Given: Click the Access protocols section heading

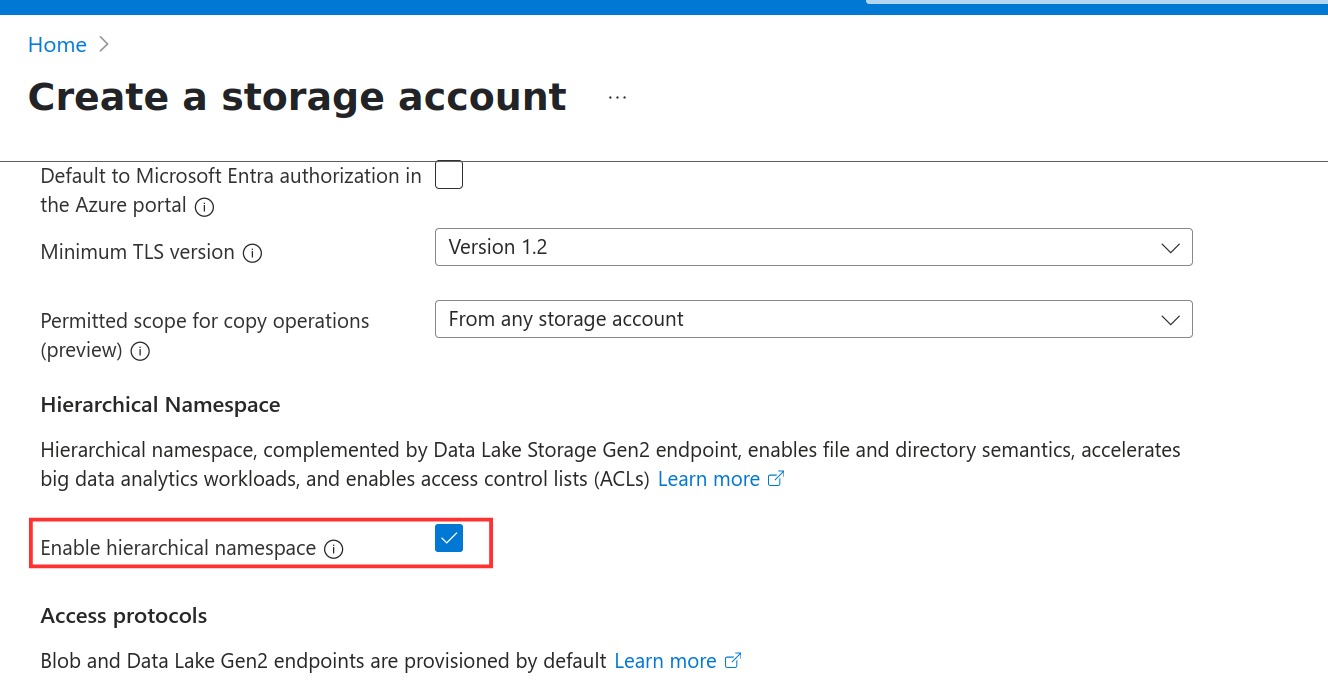Looking at the screenshot, I should click(124, 616).
